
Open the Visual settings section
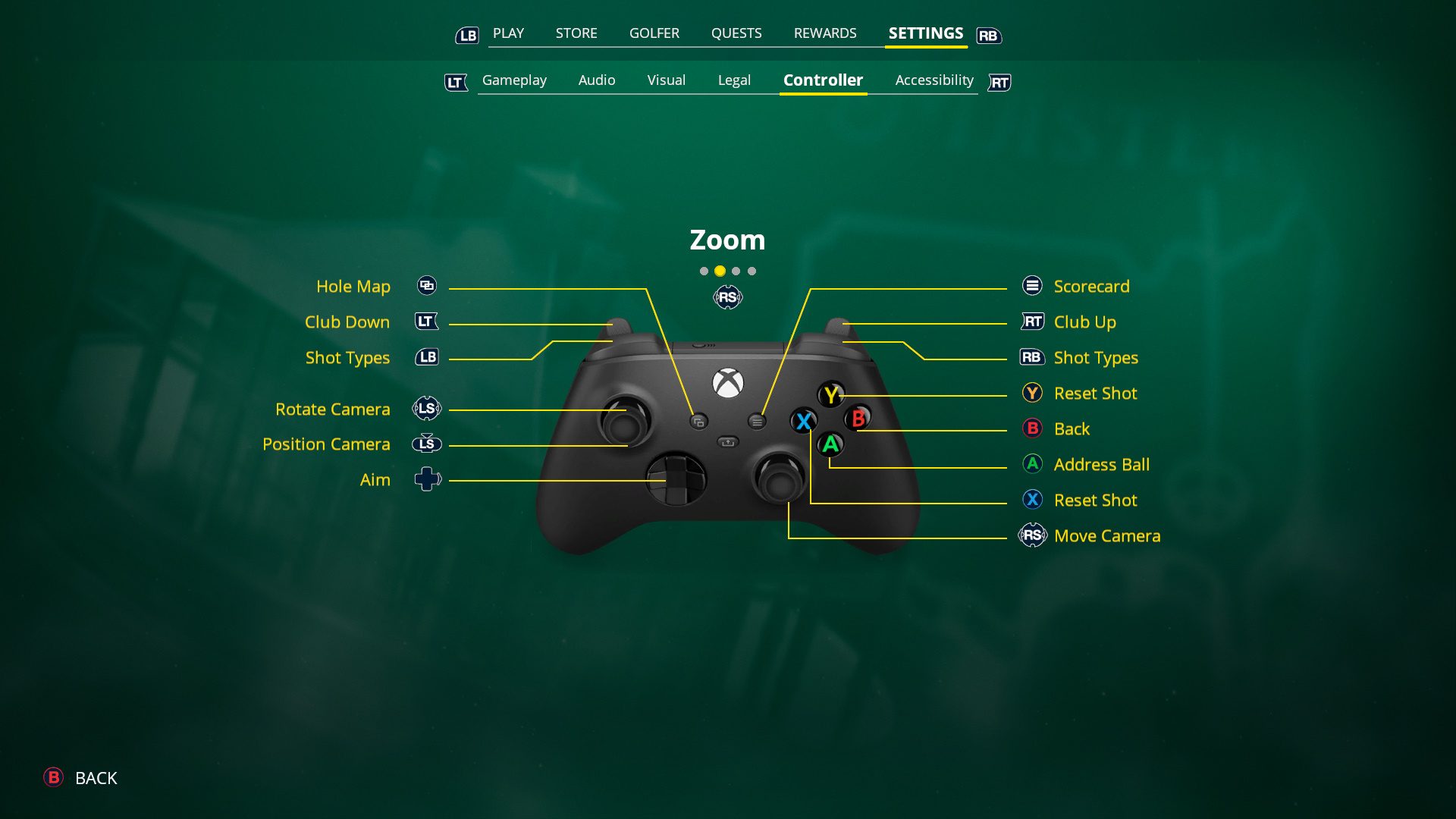(665, 79)
